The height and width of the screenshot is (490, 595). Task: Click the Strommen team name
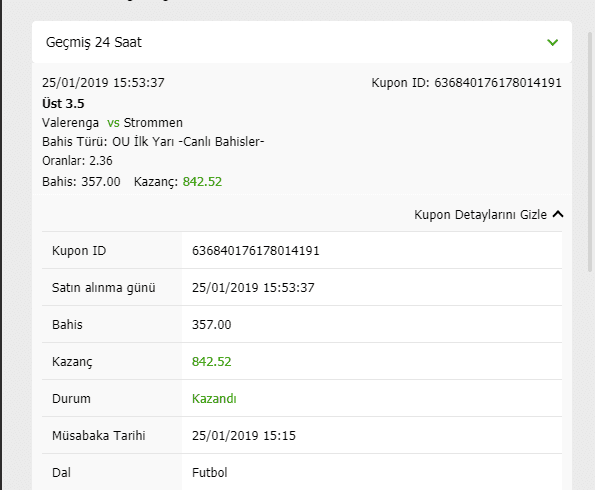pyautogui.click(x=153, y=123)
